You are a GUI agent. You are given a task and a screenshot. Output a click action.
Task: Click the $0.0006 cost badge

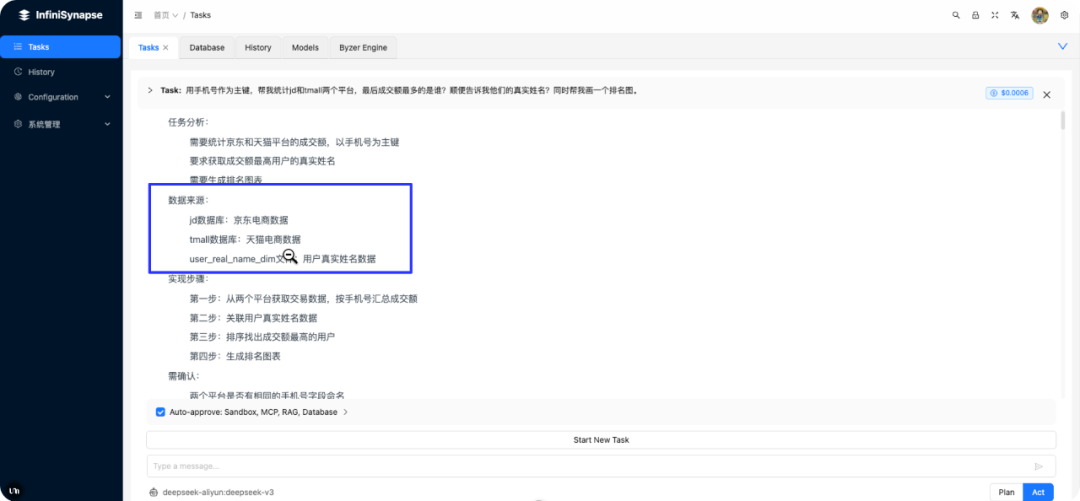pos(1009,93)
